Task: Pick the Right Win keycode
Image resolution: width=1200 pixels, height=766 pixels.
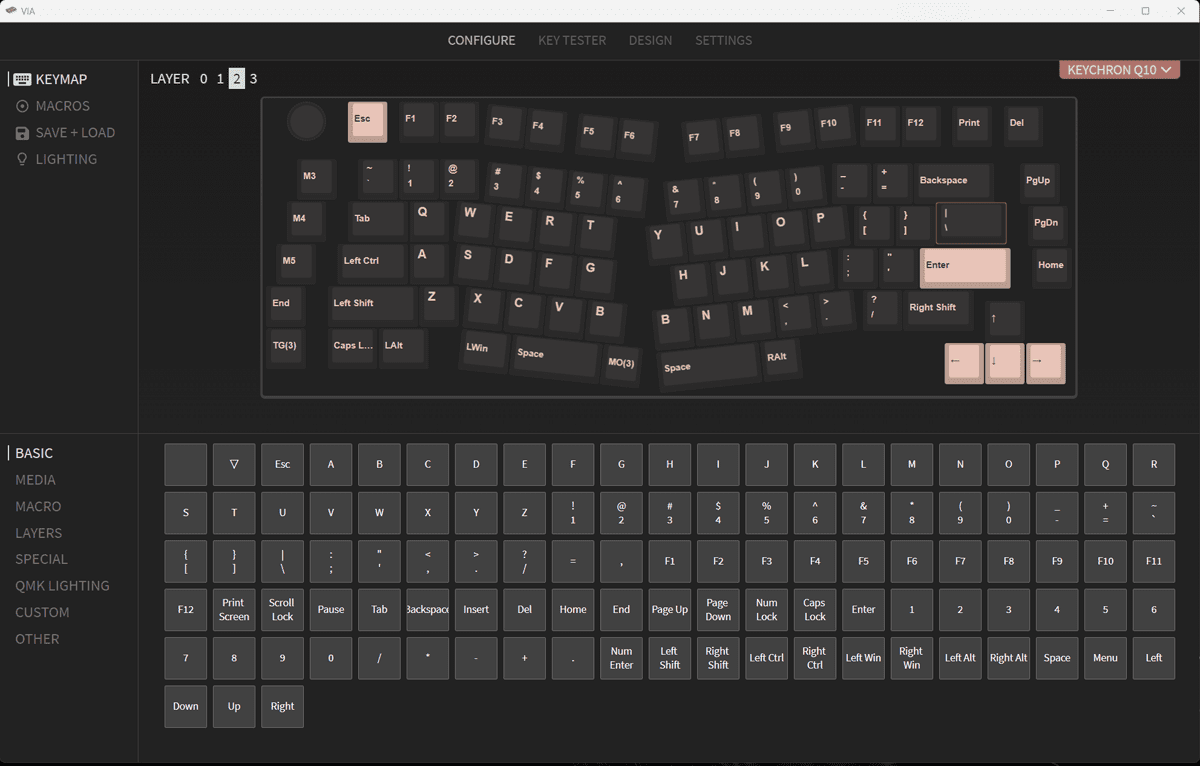Action: click(x=912, y=658)
